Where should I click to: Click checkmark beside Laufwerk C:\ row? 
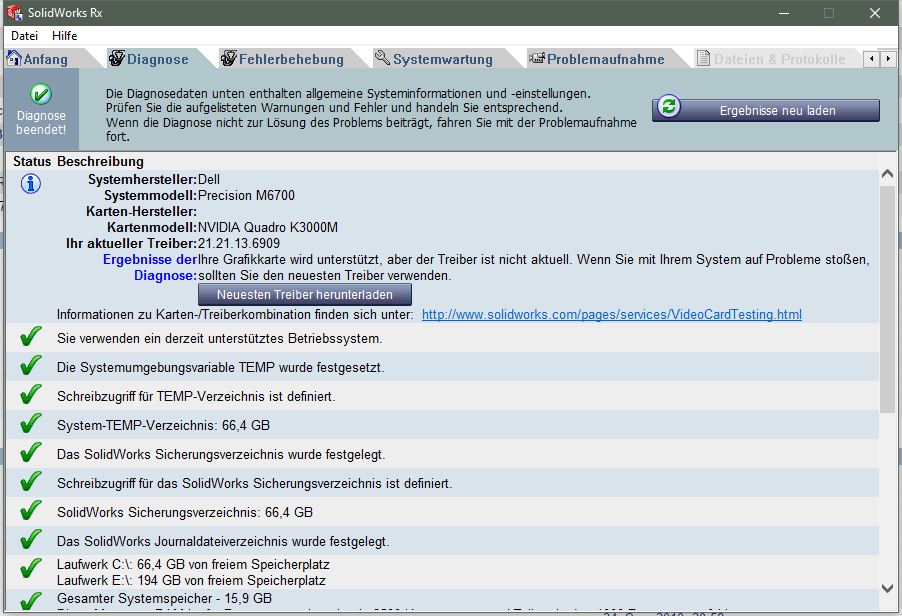pyautogui.click(x=30, y=568)
